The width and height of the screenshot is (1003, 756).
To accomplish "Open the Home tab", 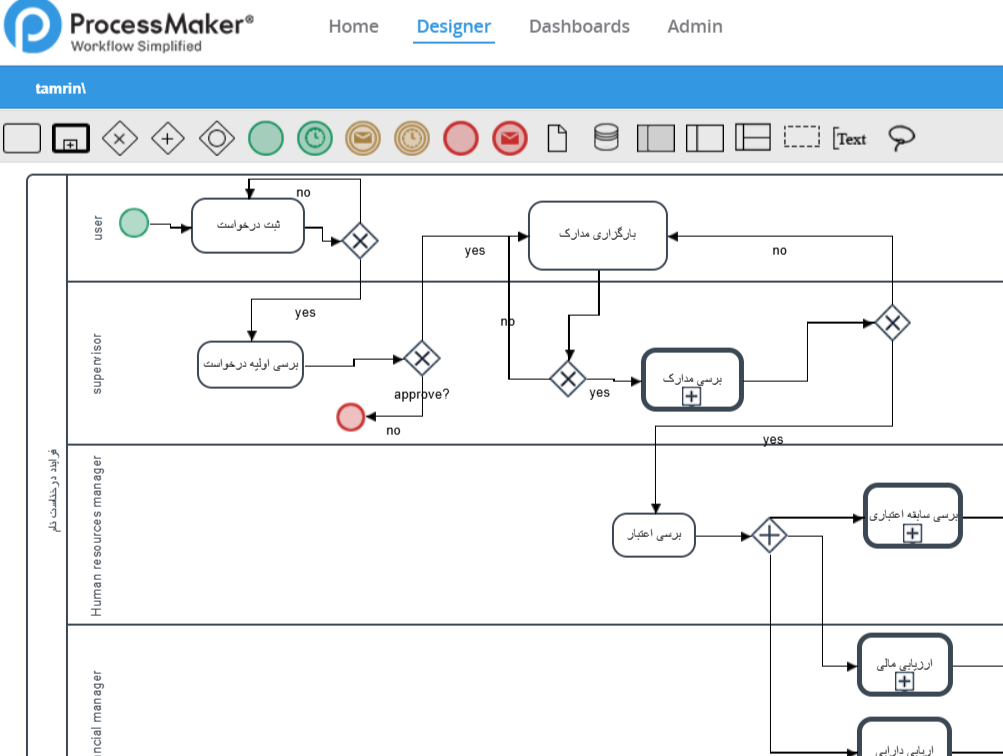I will click(354, 27).
